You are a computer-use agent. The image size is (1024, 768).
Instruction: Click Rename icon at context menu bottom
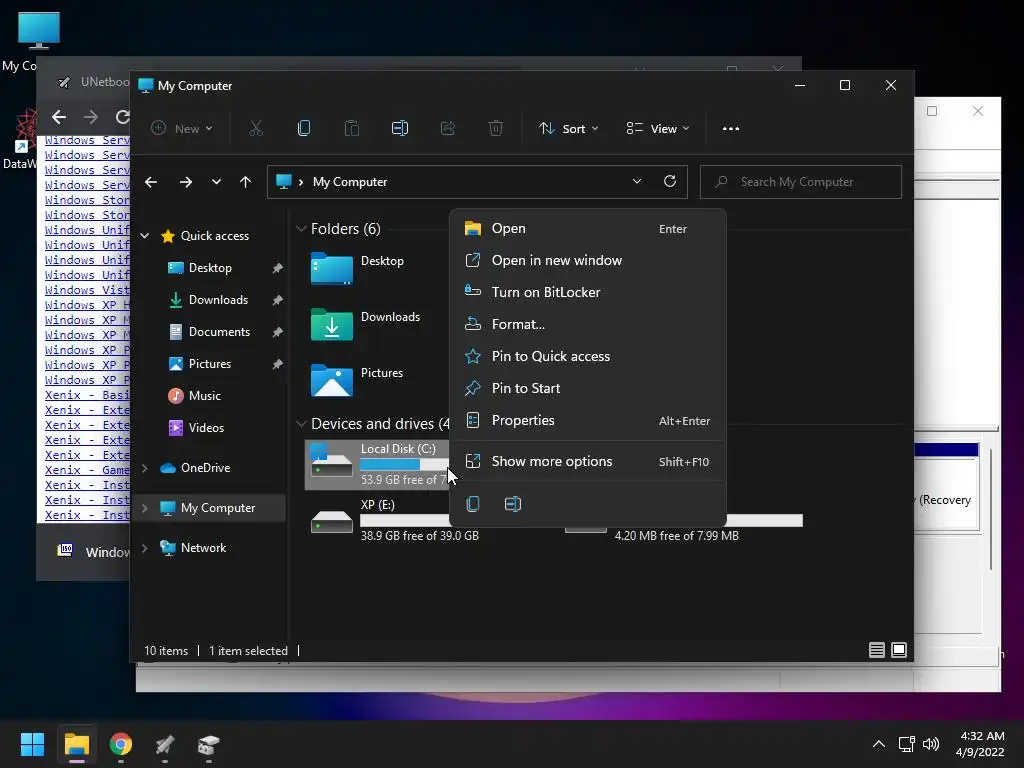point(513,504)
